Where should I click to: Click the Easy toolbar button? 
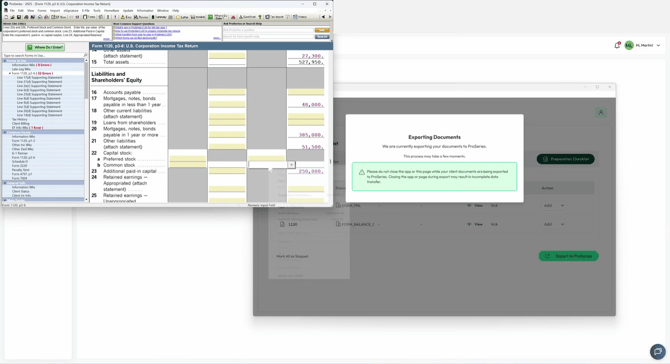click(126, 17)
